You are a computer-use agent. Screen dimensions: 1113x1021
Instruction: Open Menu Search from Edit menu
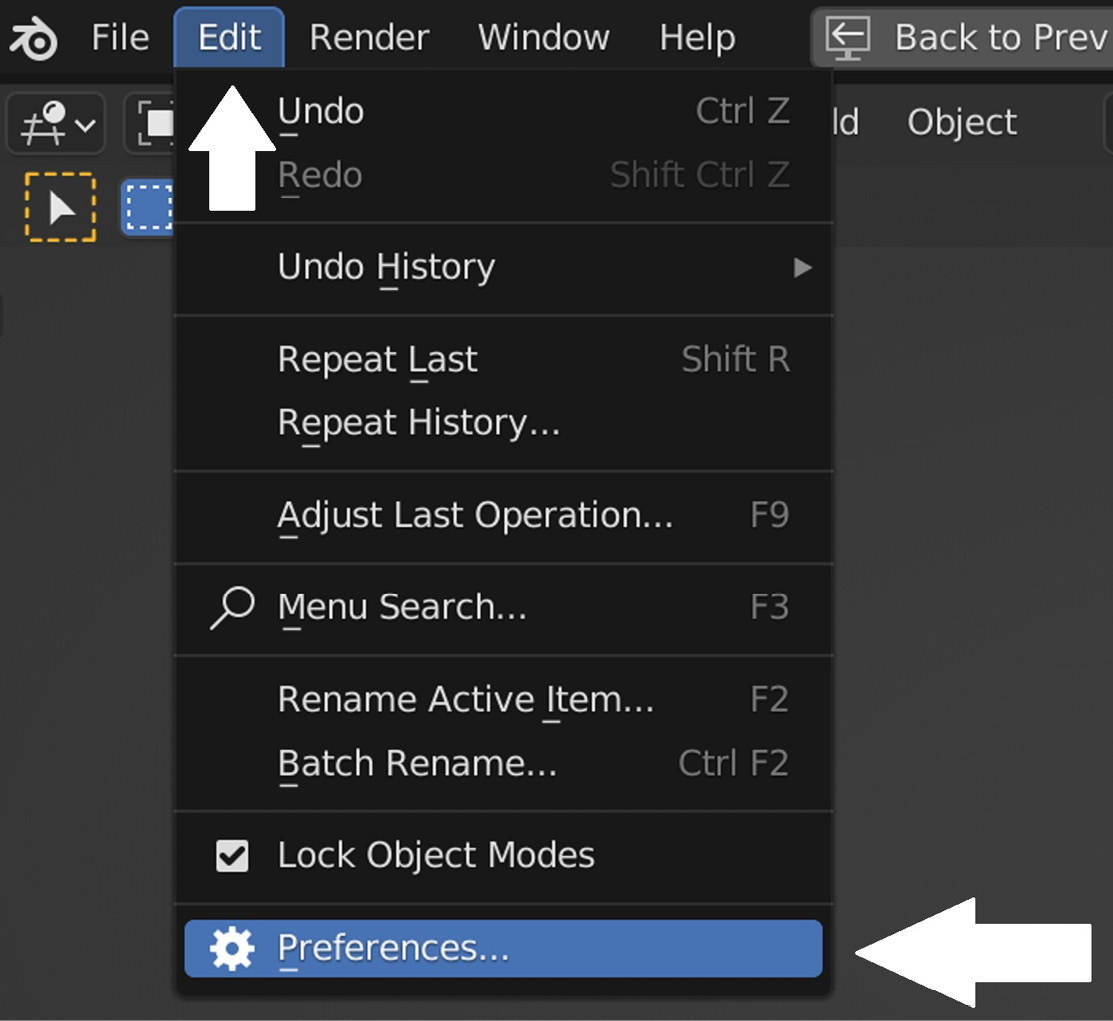click(504, 608)
